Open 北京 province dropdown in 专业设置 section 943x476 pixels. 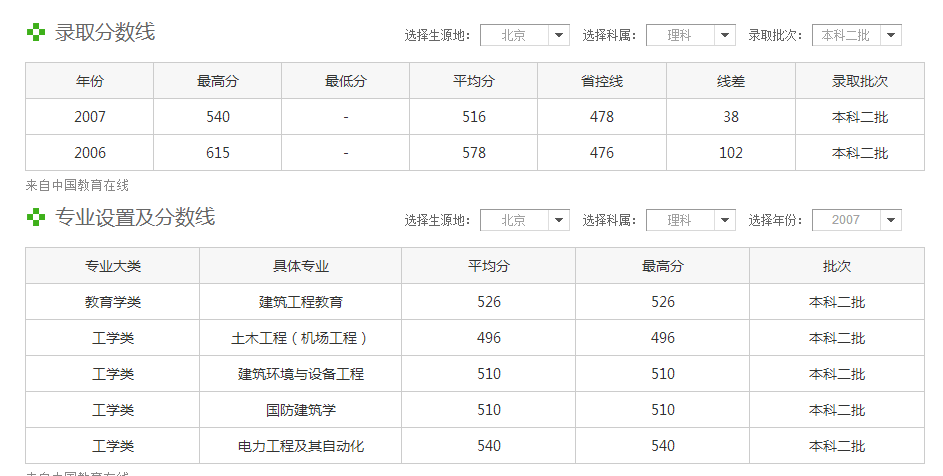pyautogui.click(x=524, y=220)
